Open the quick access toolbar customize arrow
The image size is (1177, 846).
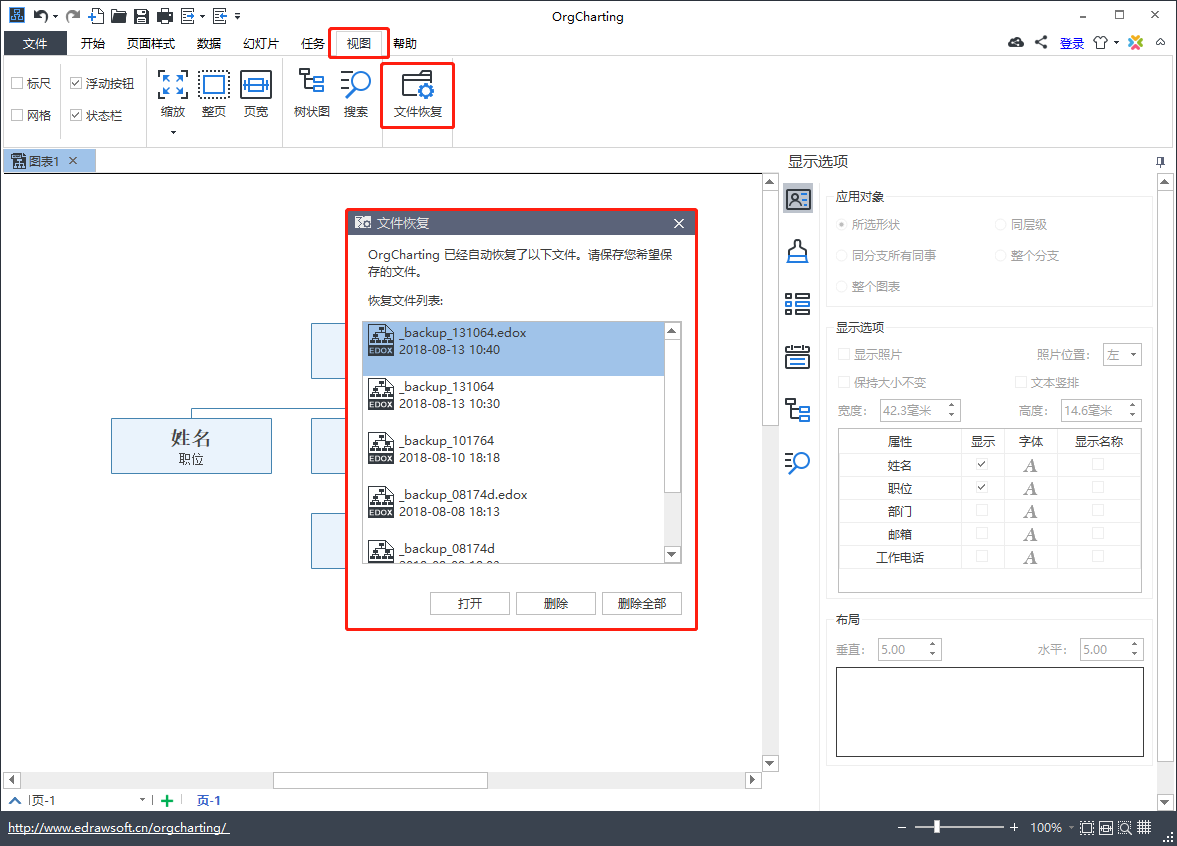point(238,16)
